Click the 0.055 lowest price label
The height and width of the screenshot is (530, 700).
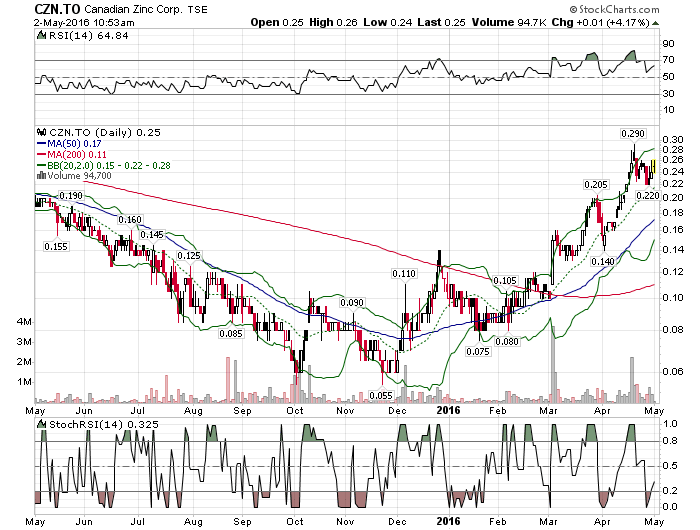click(x=381, y=395)
